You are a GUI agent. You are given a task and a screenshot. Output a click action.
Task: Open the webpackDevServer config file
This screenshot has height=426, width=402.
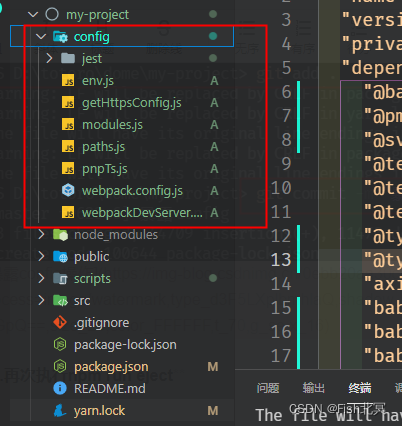142,213
